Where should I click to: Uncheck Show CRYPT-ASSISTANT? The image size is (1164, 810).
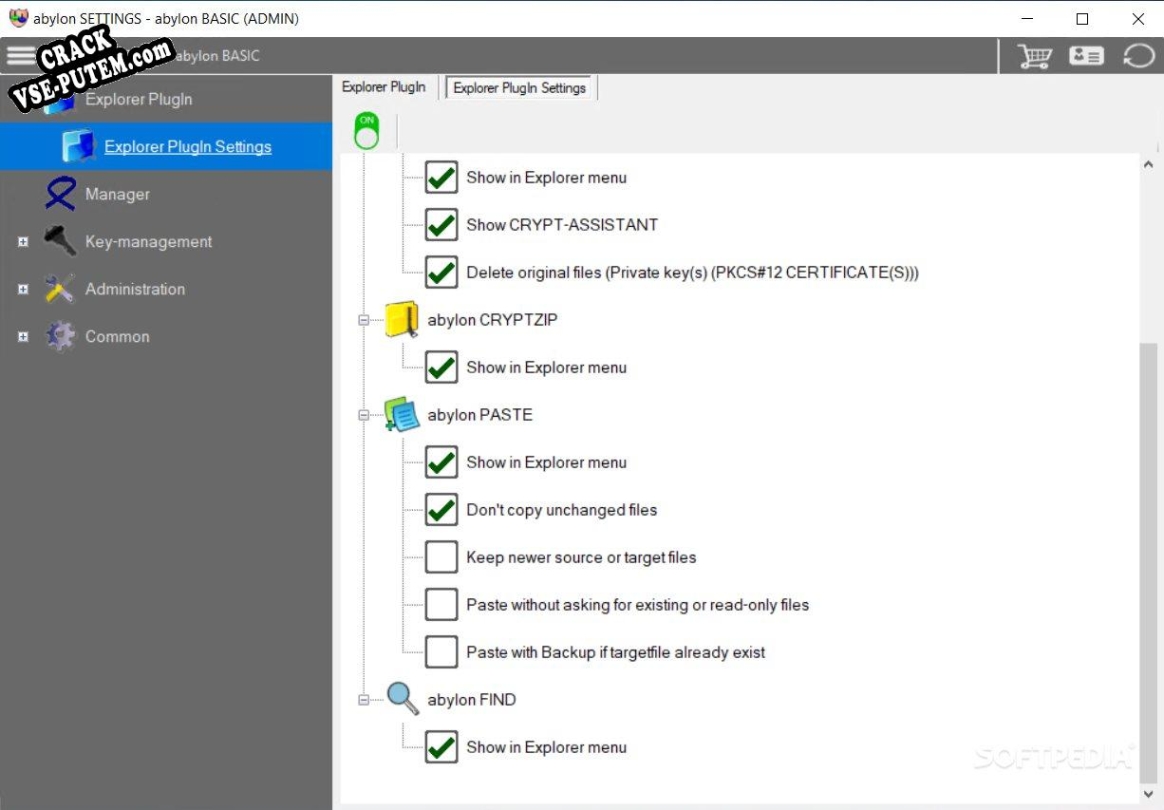441,224
